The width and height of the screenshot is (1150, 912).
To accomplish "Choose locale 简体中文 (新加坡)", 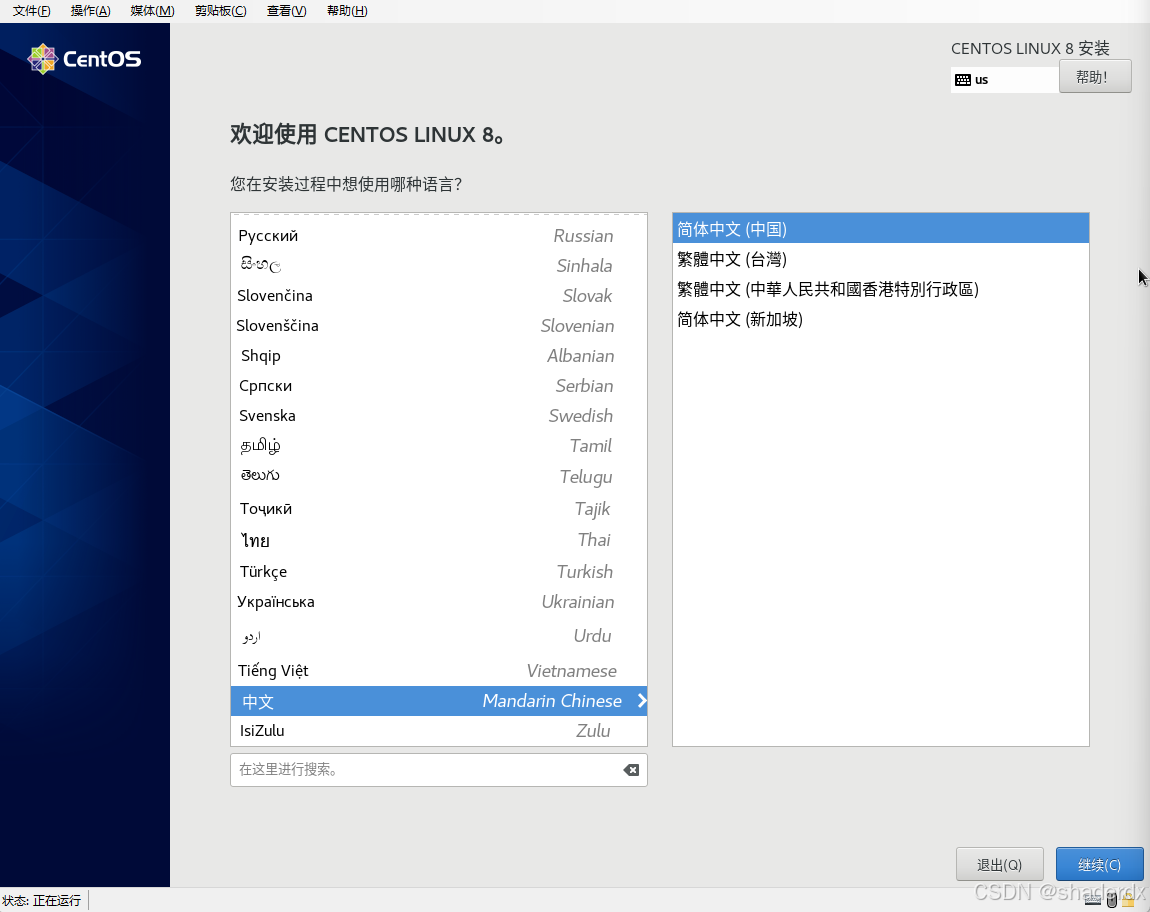I will (x=880, y=319).
